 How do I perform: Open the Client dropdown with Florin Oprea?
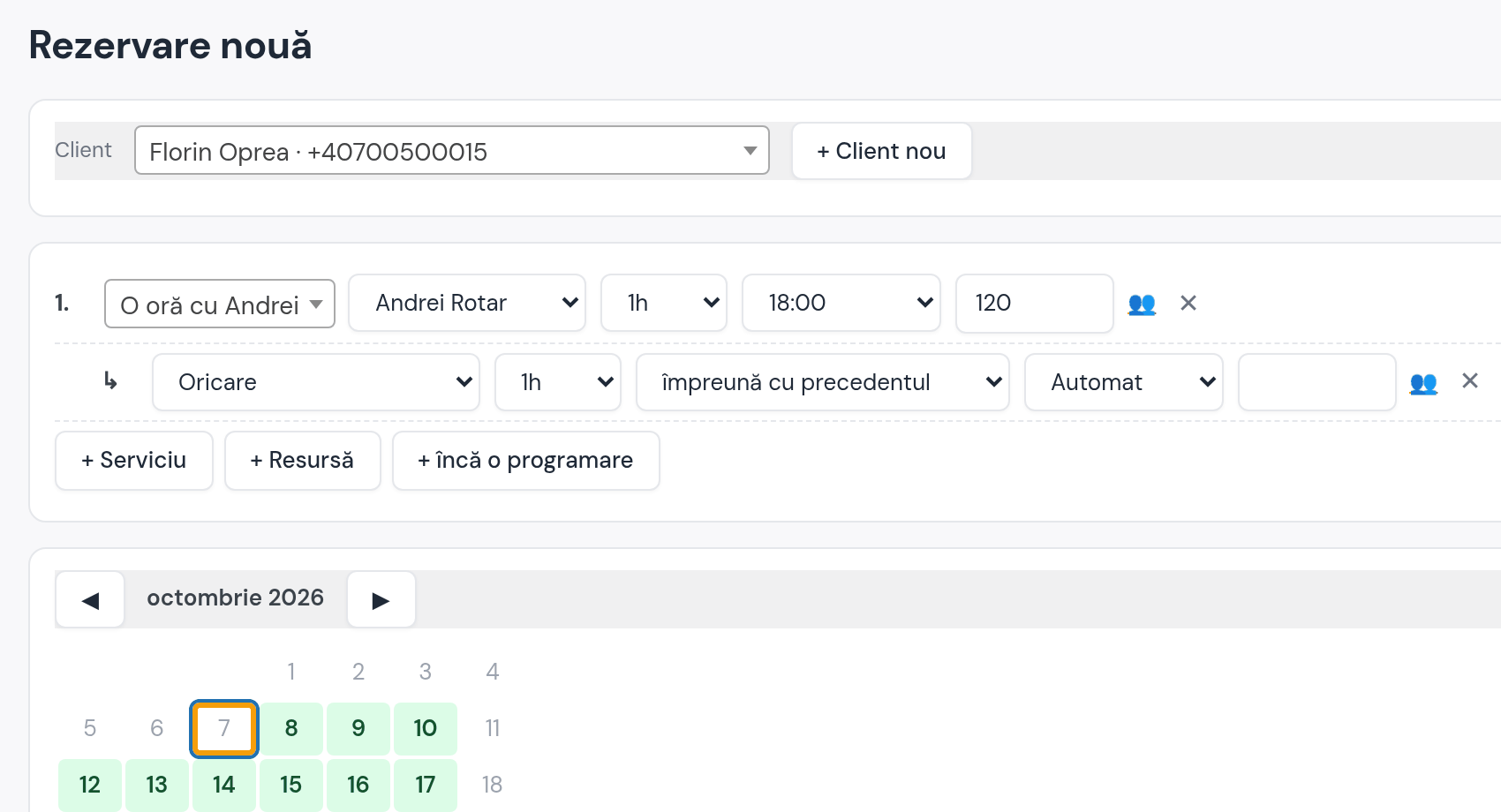452,151
